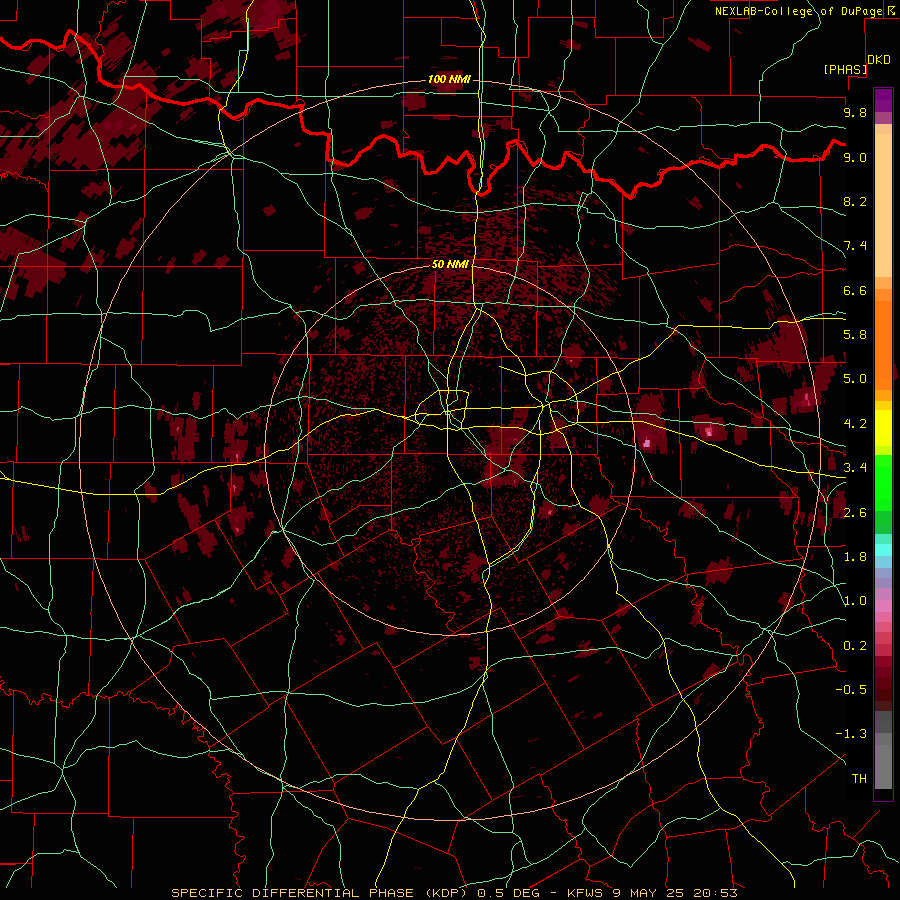This screenshot has width=900, height=900.
Task: Click the NEXLAB-College of DuPage header text
Action: click(801, 11)
